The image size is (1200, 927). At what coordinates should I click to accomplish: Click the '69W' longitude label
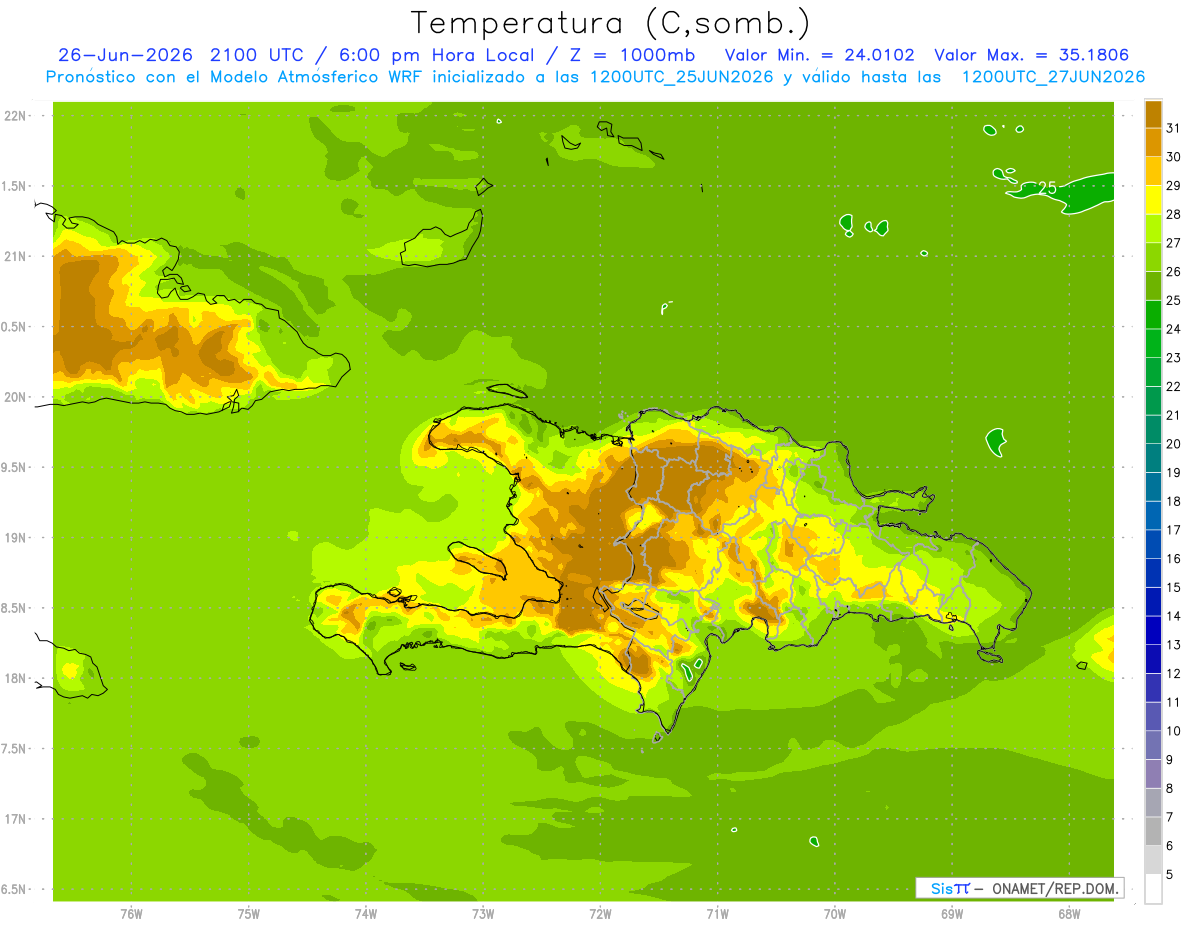(952, 914)
